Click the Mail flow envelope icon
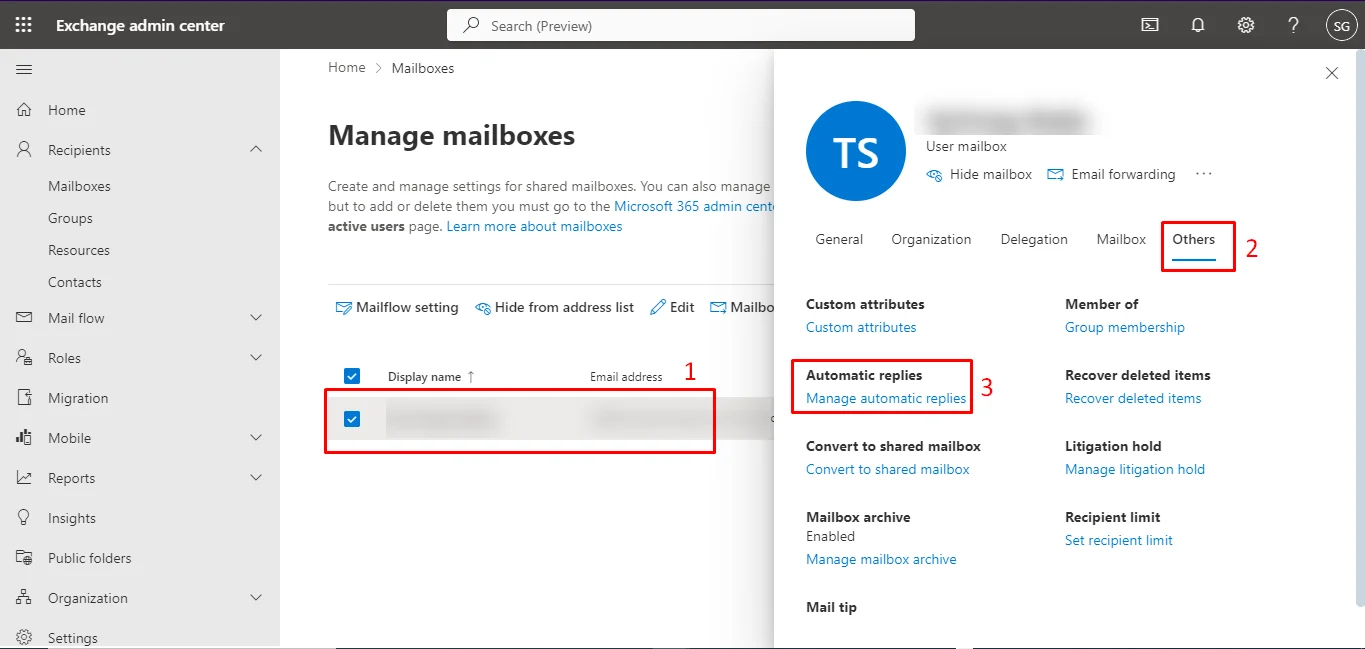This screenshot has height=649, width=1365. pos(25,318)
